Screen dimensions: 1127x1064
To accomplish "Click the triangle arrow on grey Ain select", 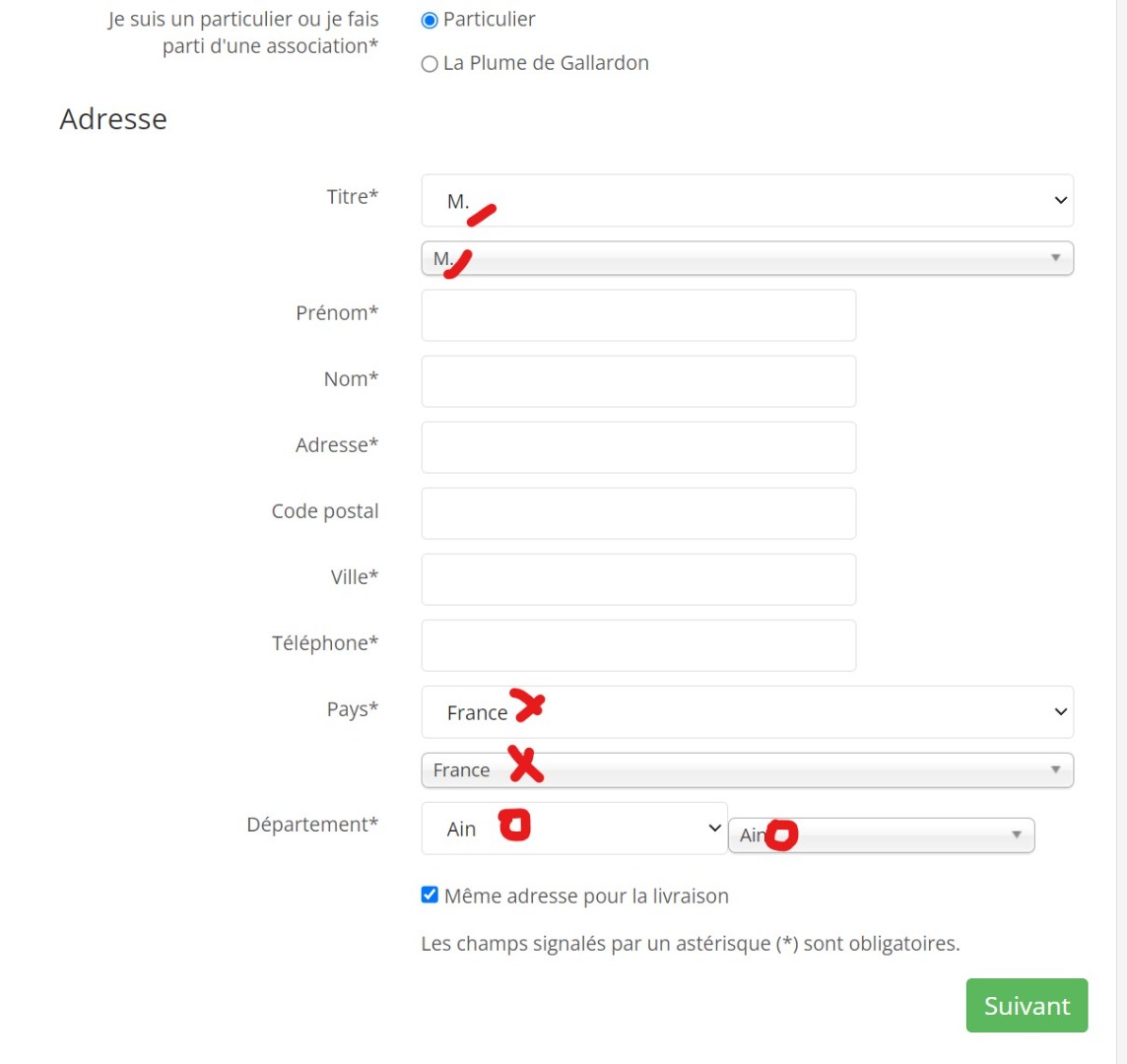I will [x=1017, y=835].
